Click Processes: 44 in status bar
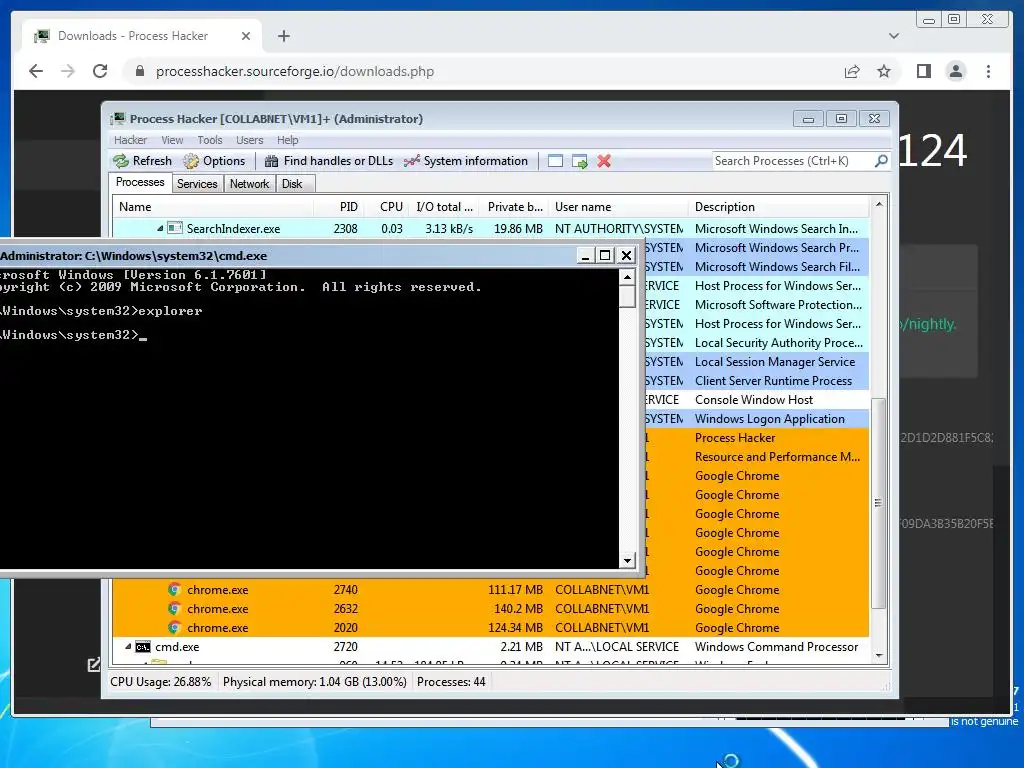This screenshot has height=768, width=1024. coord(451,682)
